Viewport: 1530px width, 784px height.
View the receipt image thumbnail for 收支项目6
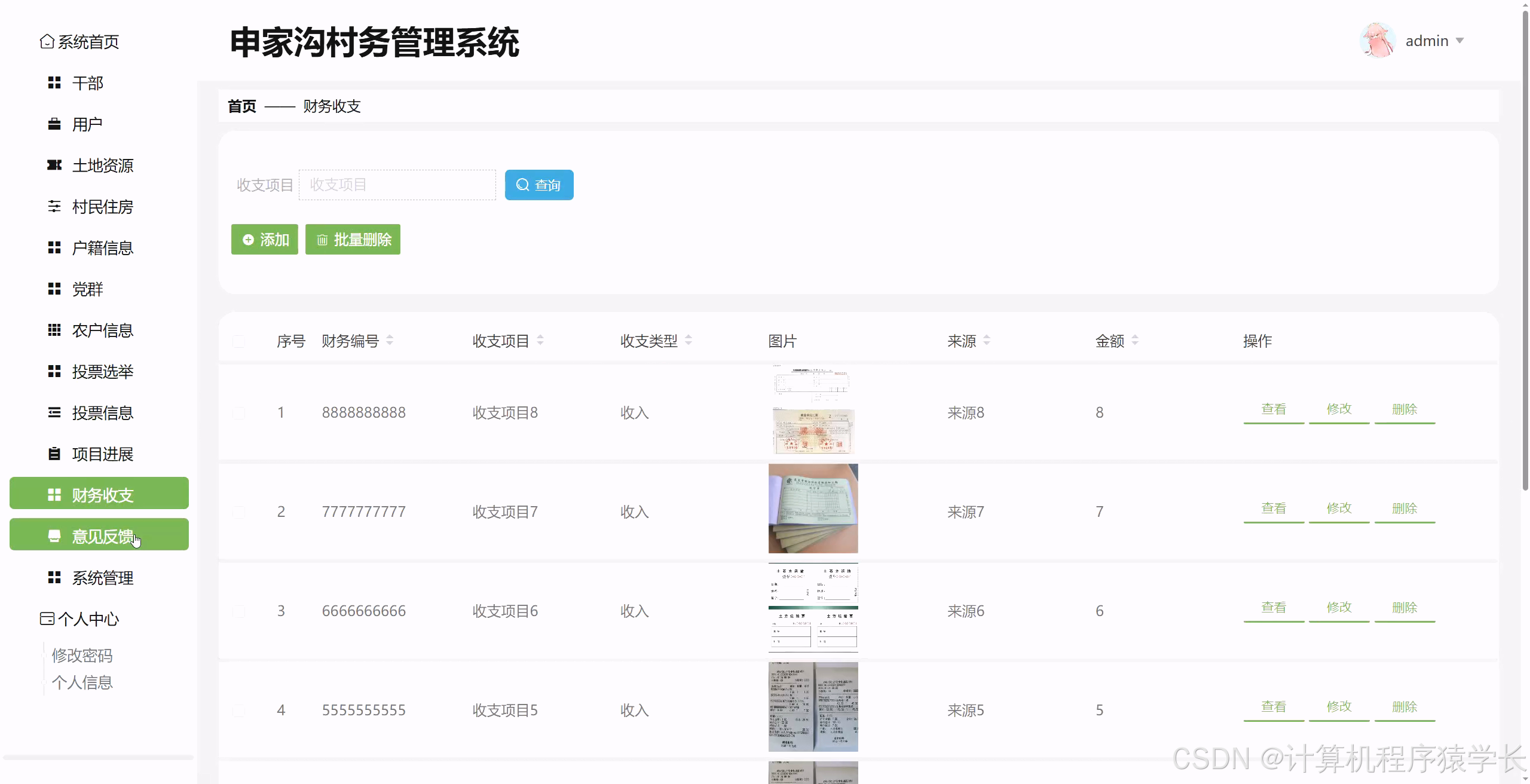[x=812, y=608]
